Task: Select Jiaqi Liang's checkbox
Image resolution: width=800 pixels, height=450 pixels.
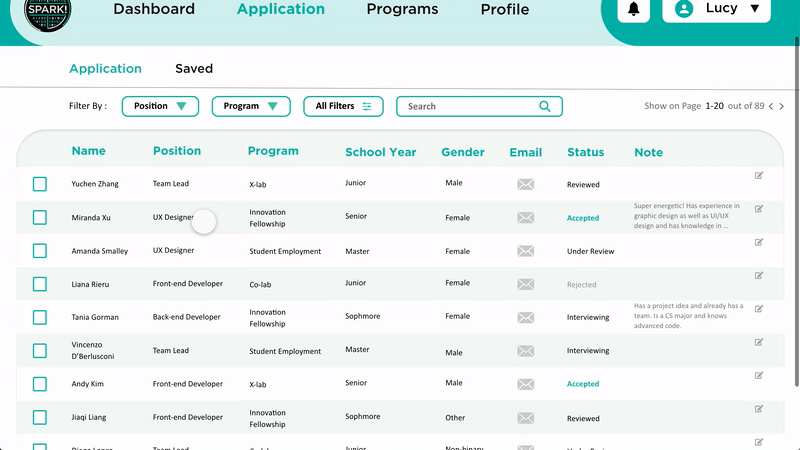Action: (x=40, y=418)
